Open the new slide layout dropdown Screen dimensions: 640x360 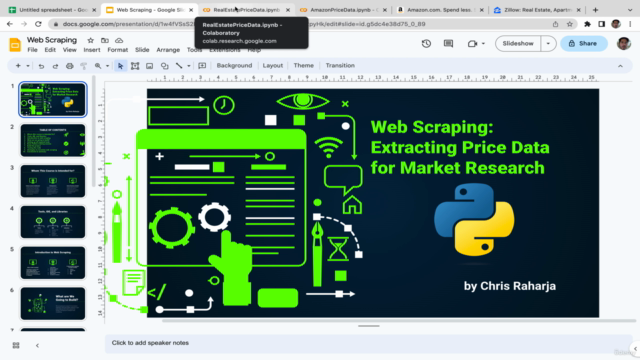[x=28, y=66]
